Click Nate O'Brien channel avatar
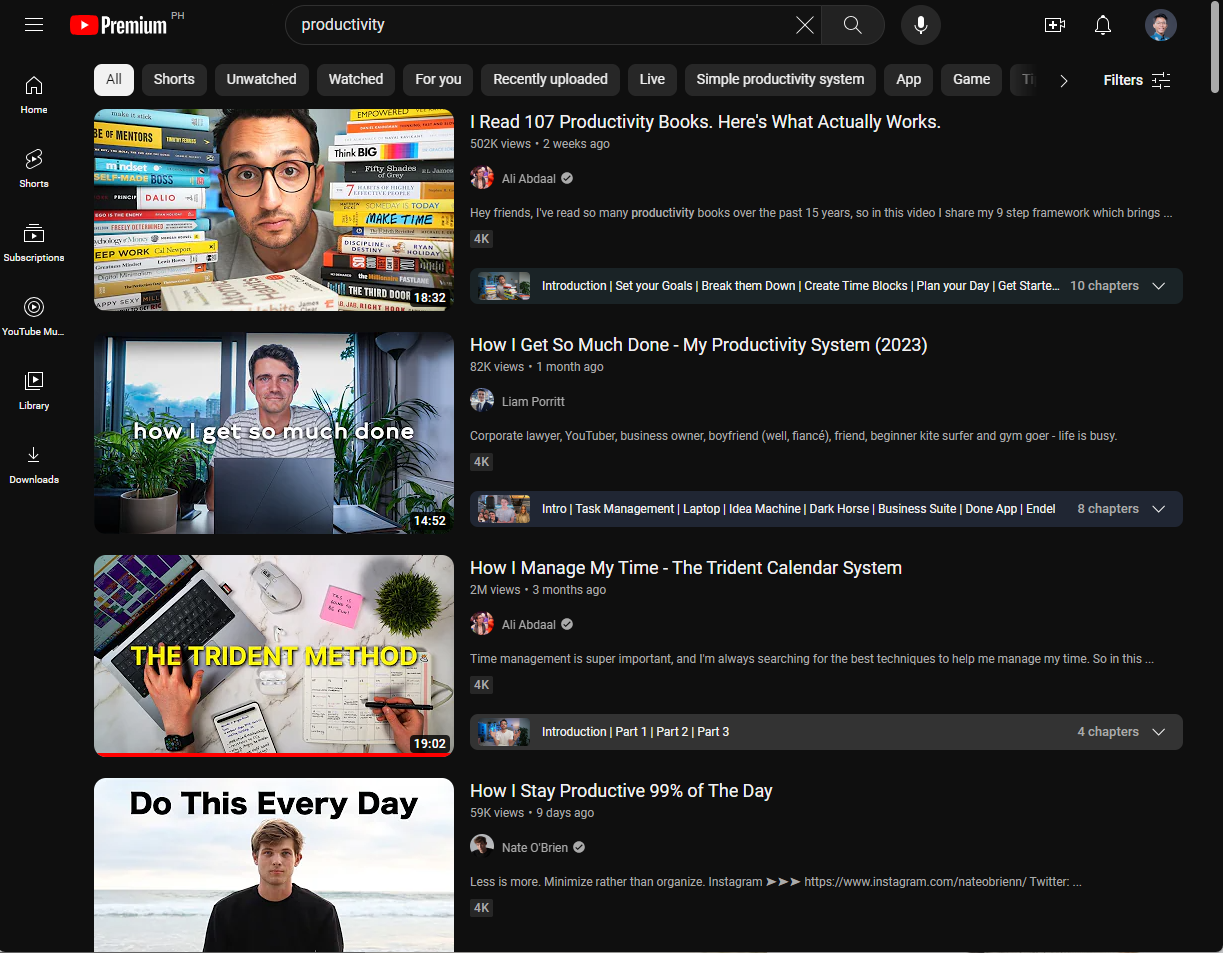Screen dimensions: 1223x953 482,847
